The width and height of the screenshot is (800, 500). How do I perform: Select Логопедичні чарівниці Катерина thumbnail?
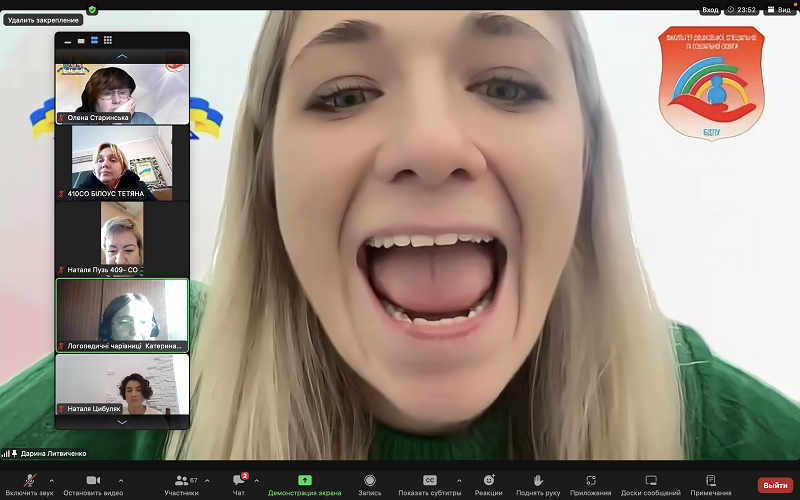[122, 315]
